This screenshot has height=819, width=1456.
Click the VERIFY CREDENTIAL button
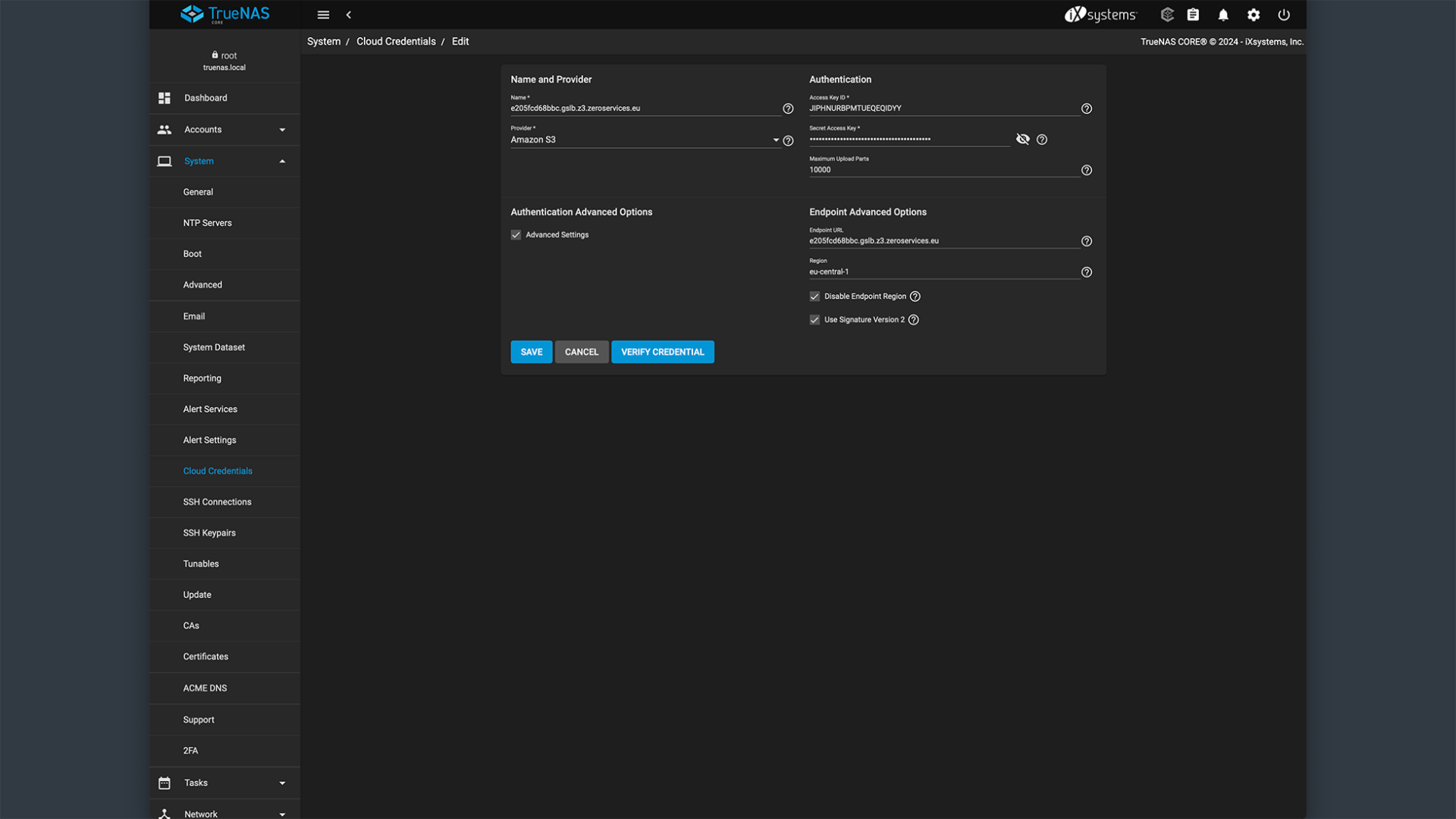pyautogui.click(x=662, y=351)
